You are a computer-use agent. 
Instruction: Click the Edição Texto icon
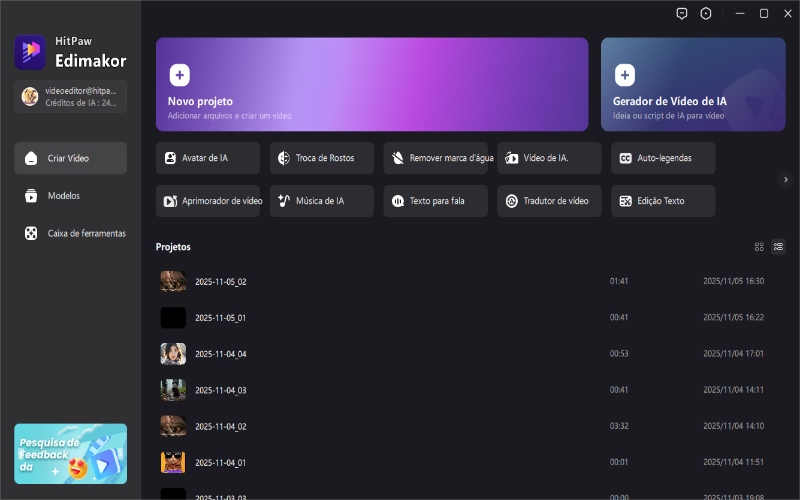pyautogui.click(x=626, y=201)
